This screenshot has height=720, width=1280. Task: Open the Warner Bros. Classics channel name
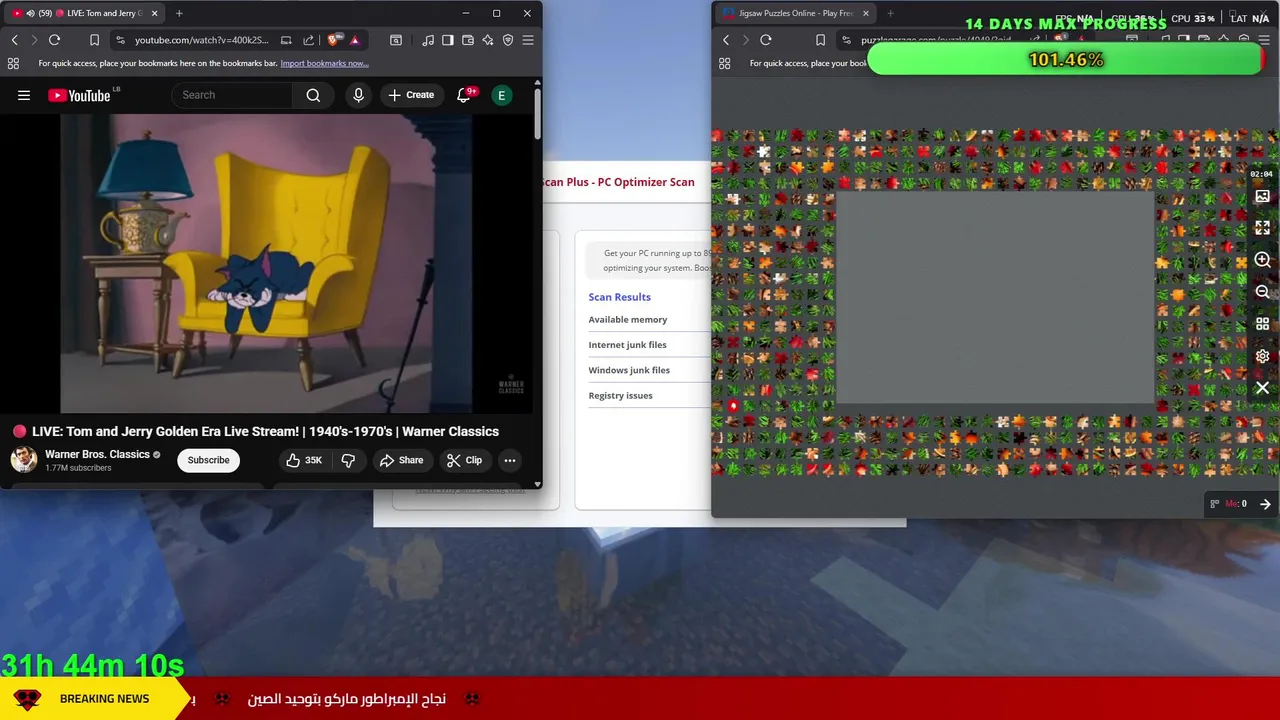coord(97,454)
